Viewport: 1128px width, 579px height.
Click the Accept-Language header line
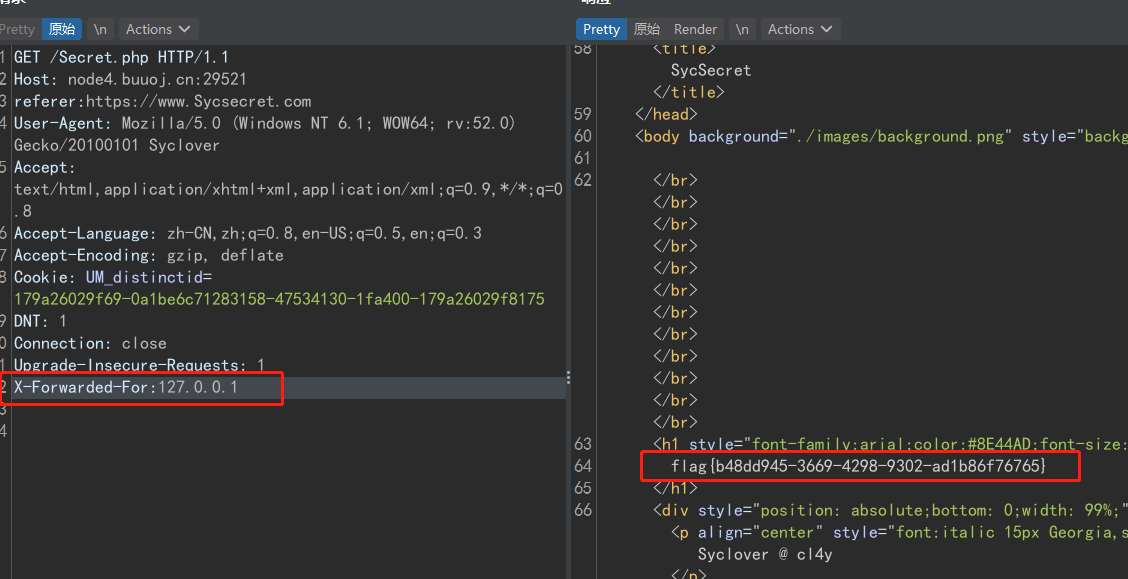click(247, 233)
